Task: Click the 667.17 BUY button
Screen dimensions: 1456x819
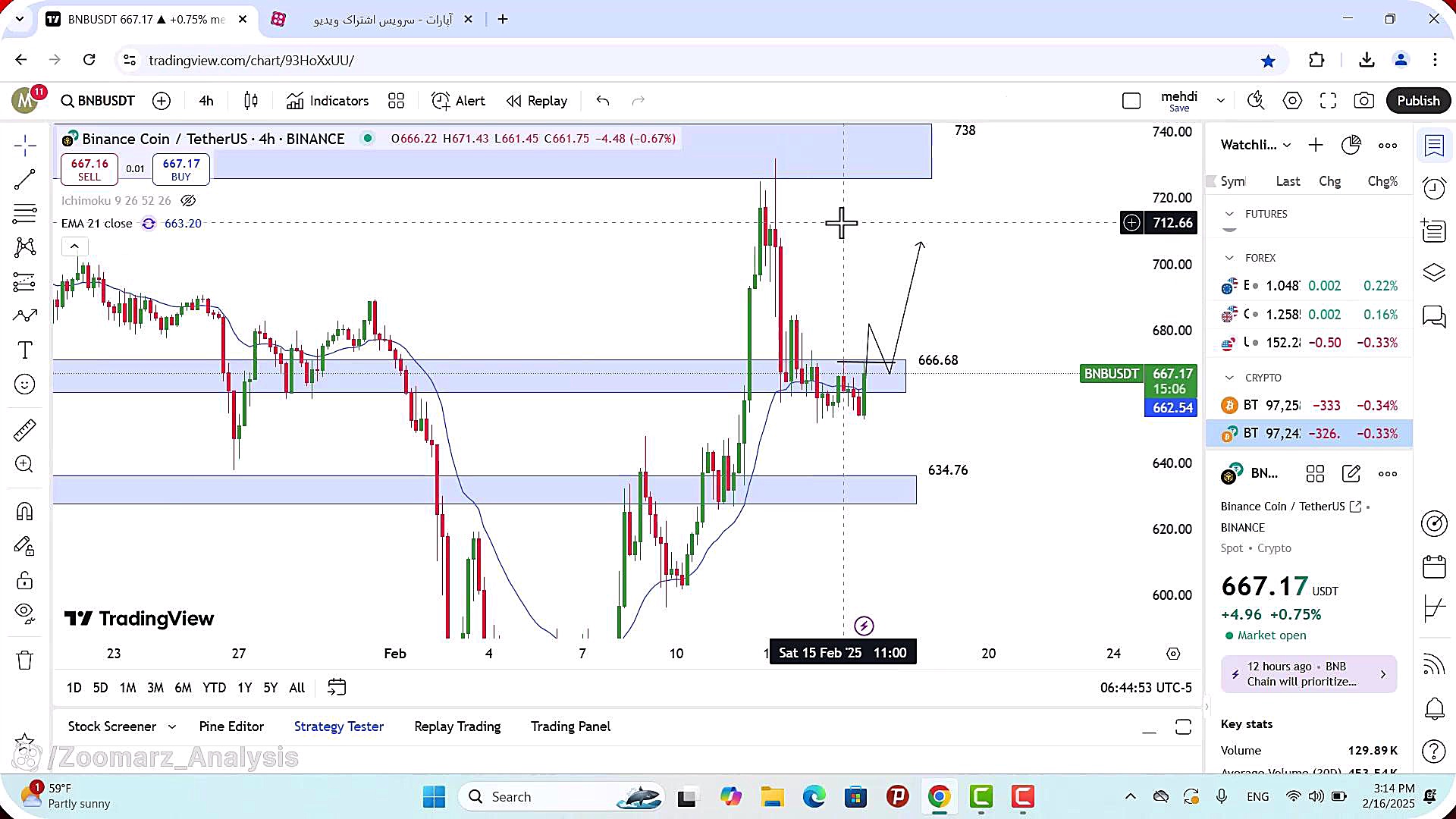Action: (x=181, y=169)
